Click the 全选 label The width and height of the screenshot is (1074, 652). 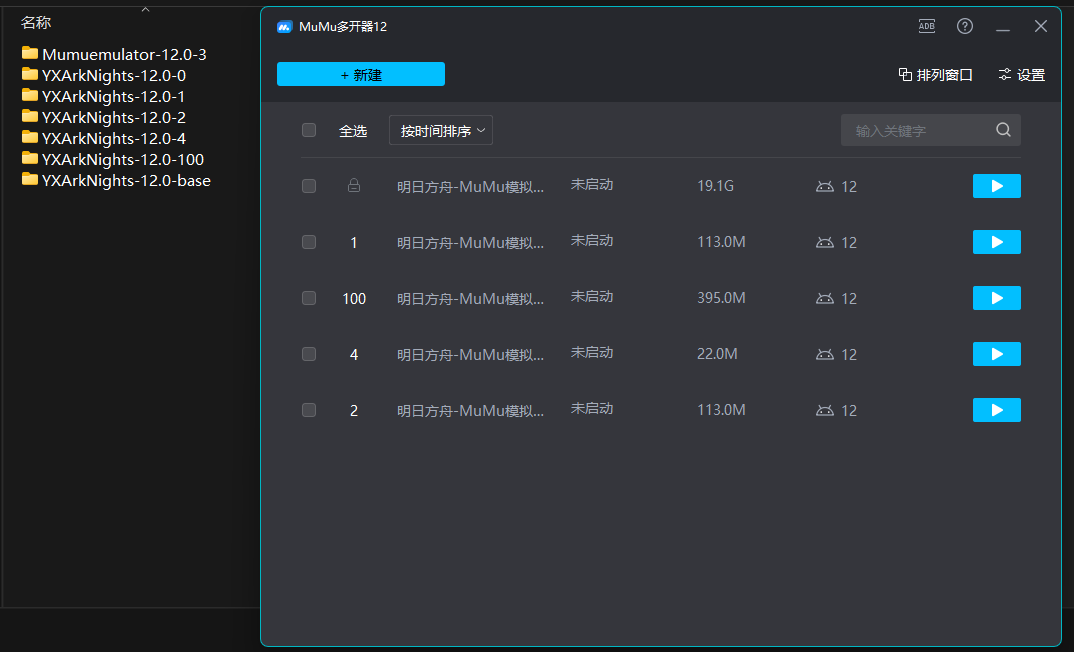[353, 131]
